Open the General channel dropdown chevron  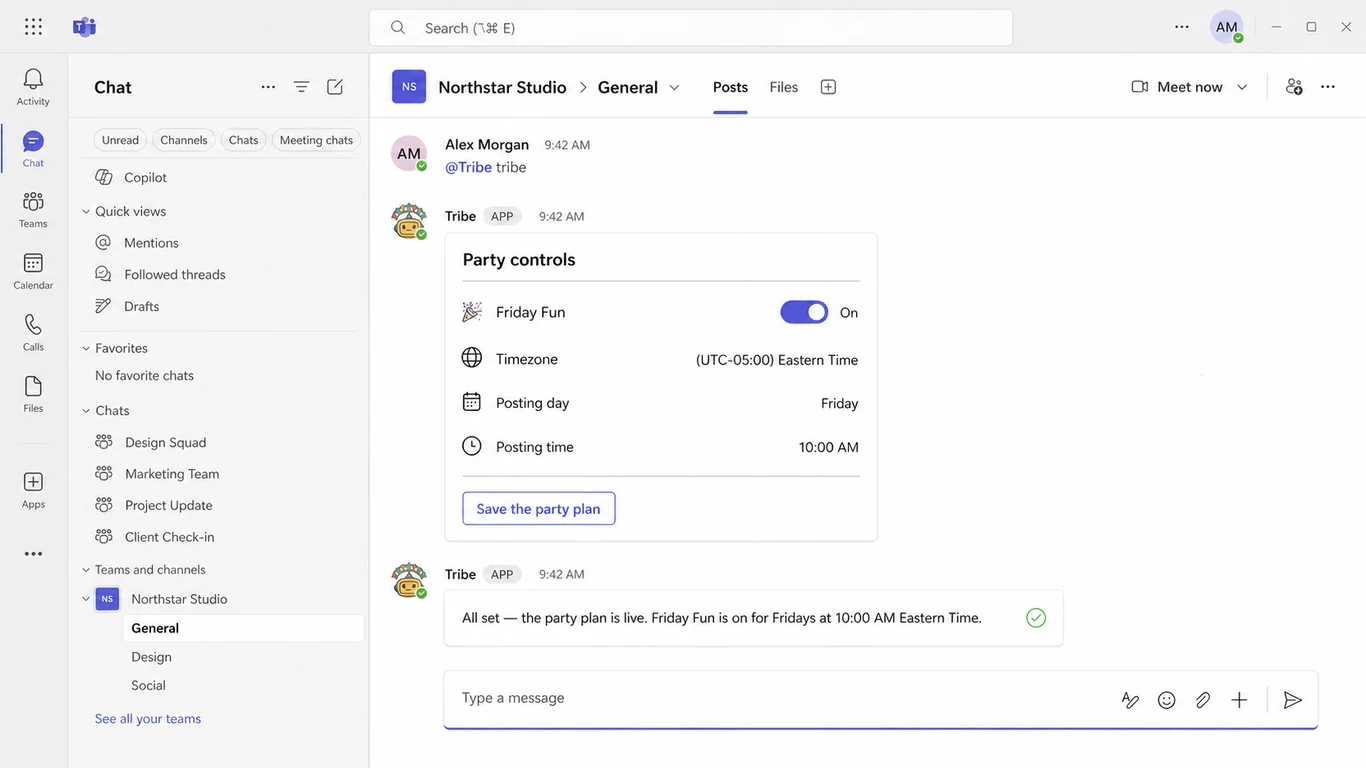coord(674,87)
